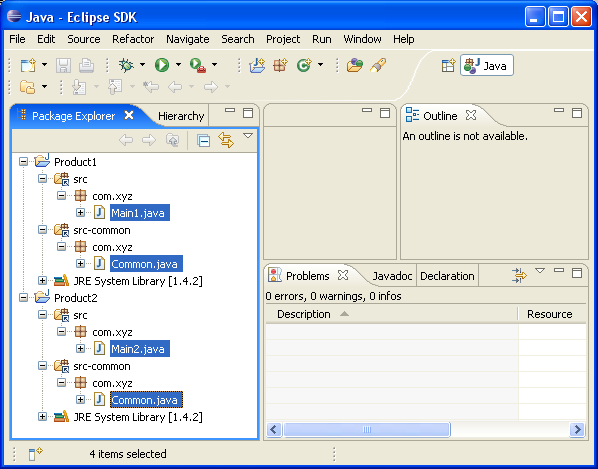Open the Run configurations dropdown arrow
598x469 pixels.
pos(178,65)
